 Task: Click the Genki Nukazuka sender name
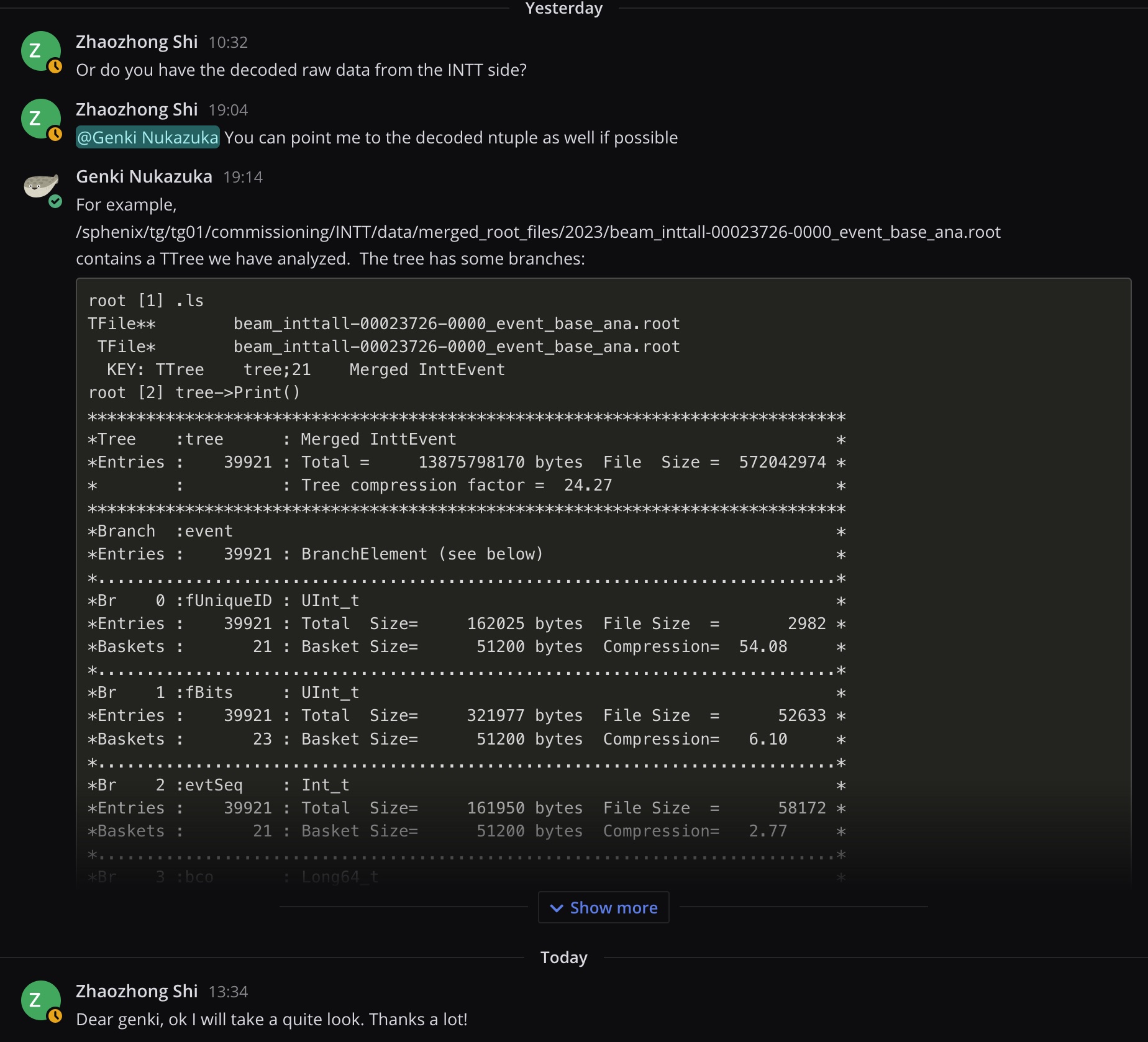point(144,177)
